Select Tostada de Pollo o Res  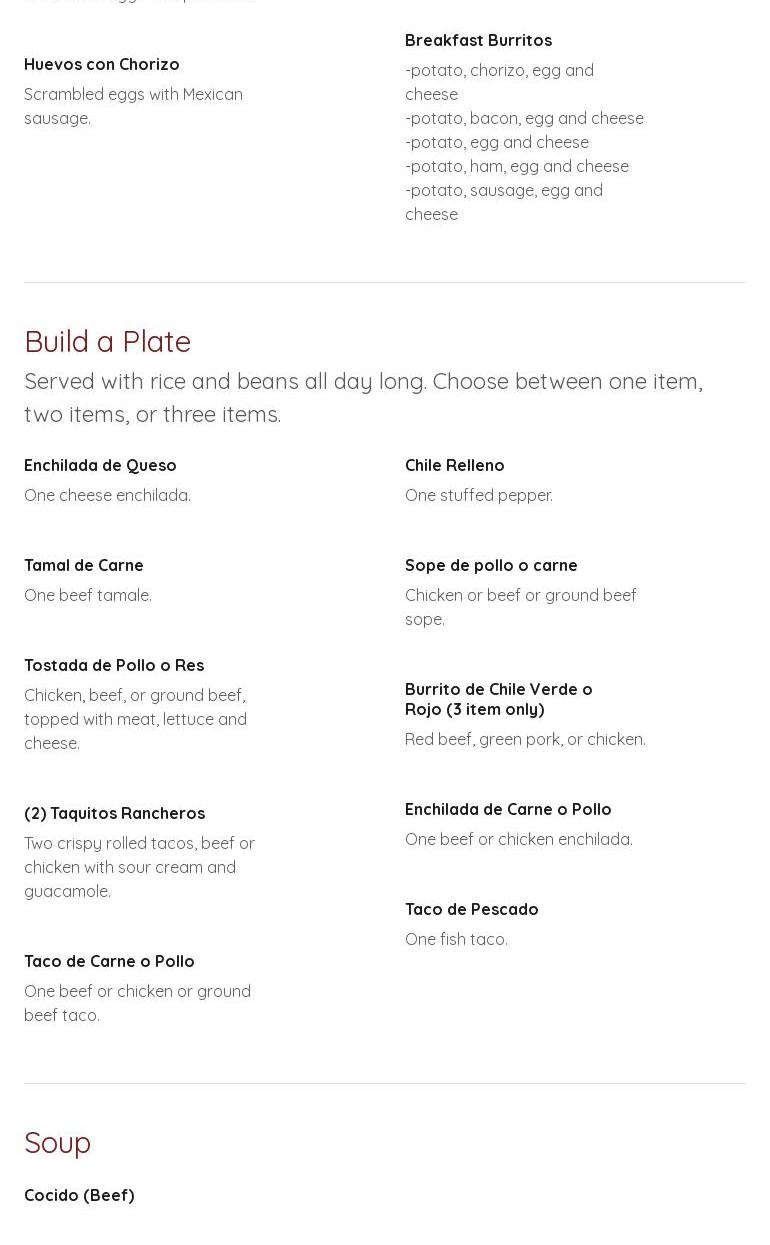114,665
